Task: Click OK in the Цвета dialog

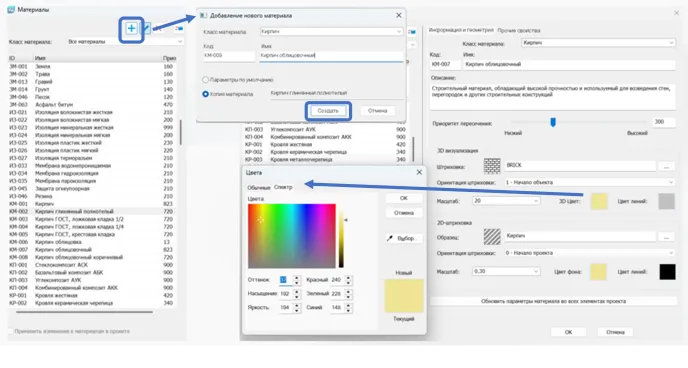Action: pos(404,198)
